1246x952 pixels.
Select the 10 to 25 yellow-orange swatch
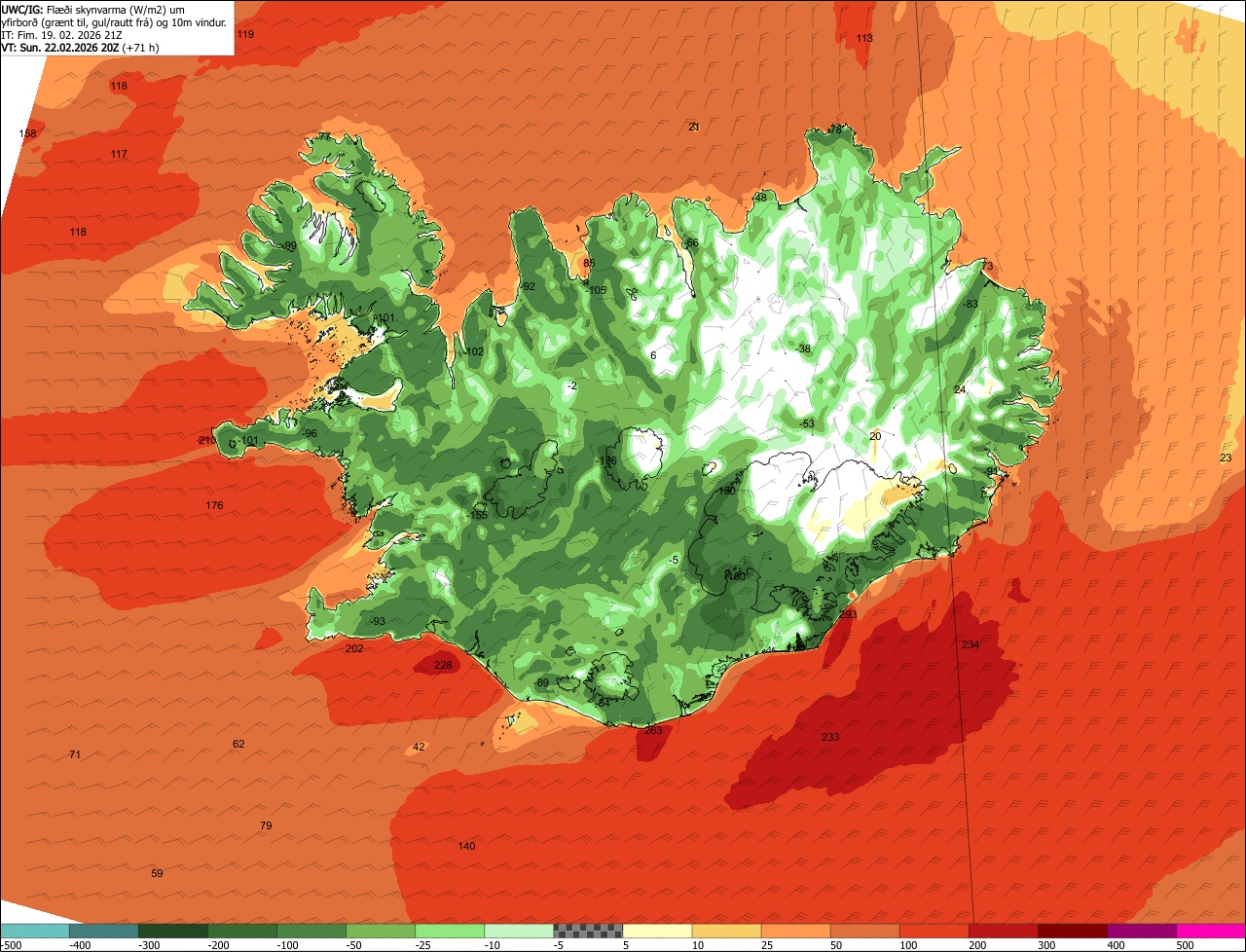point(726,930)
